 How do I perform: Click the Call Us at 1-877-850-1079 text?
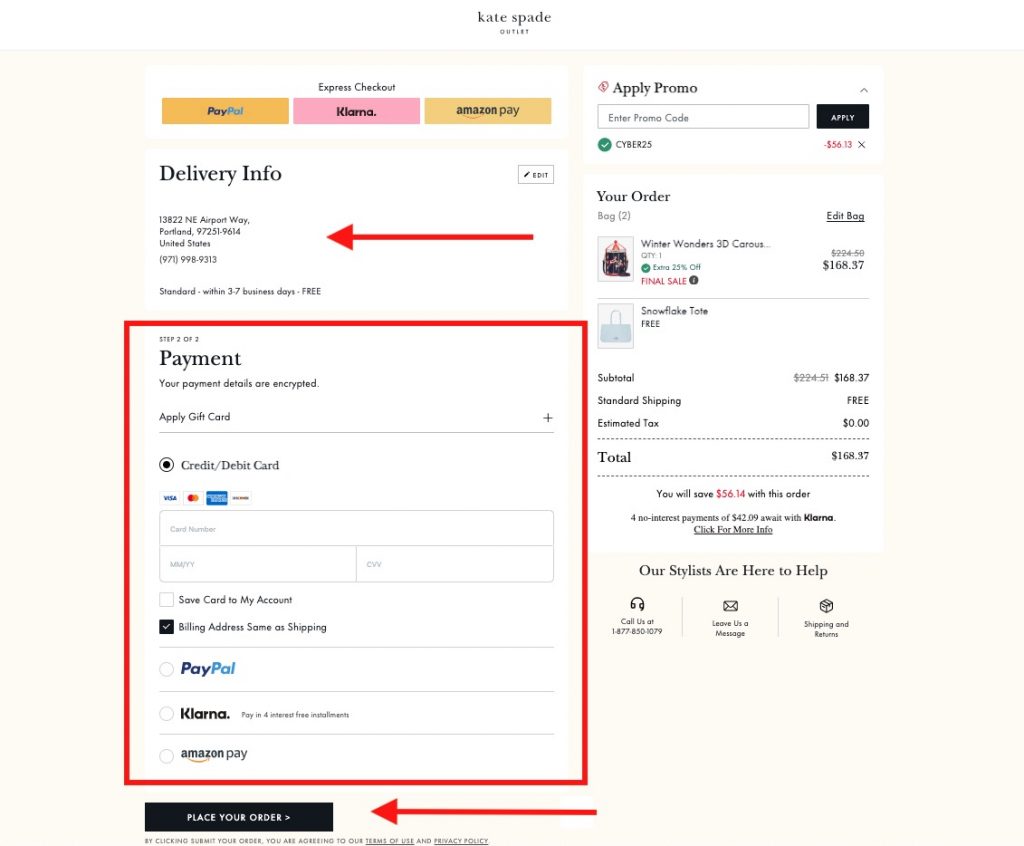click(637, 626)
